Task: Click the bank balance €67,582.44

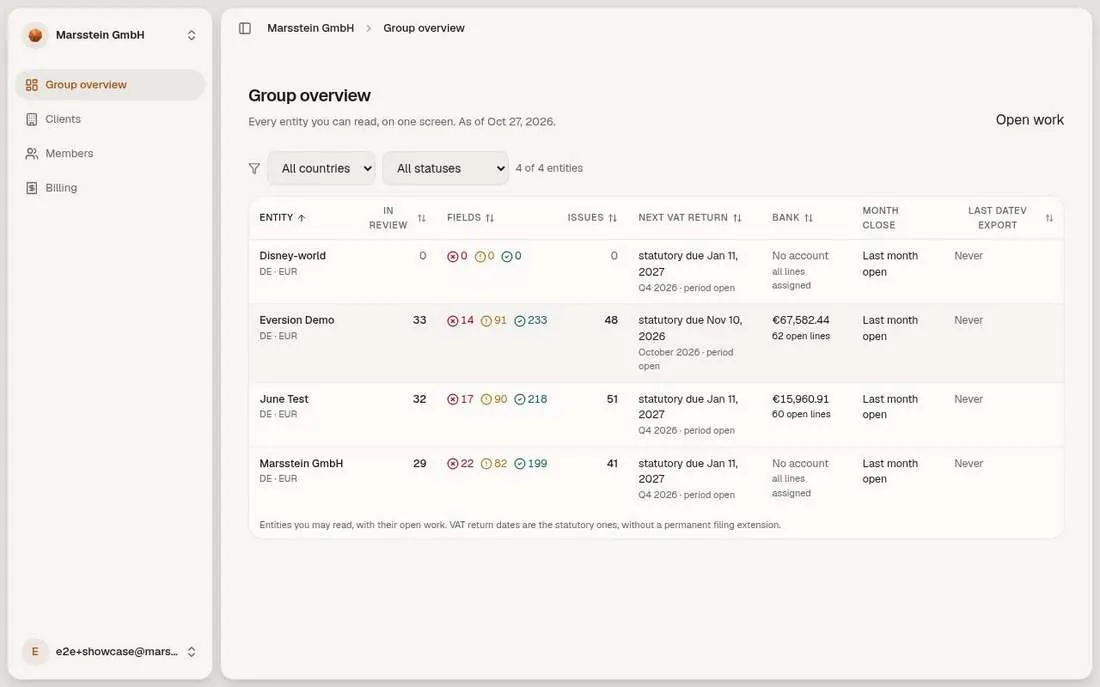Action: point(800,320)
